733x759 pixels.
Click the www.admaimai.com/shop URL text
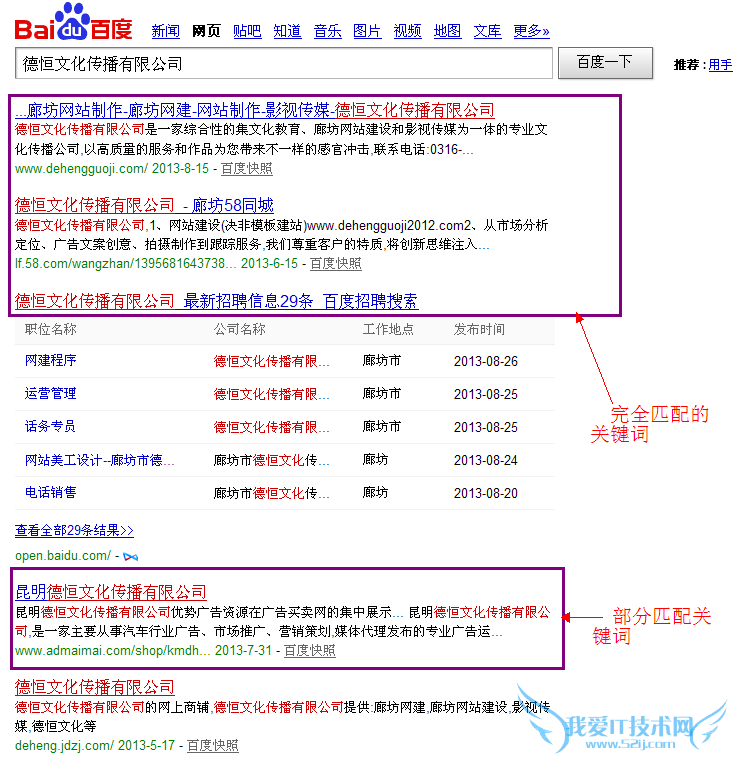[x=113, y=651]
